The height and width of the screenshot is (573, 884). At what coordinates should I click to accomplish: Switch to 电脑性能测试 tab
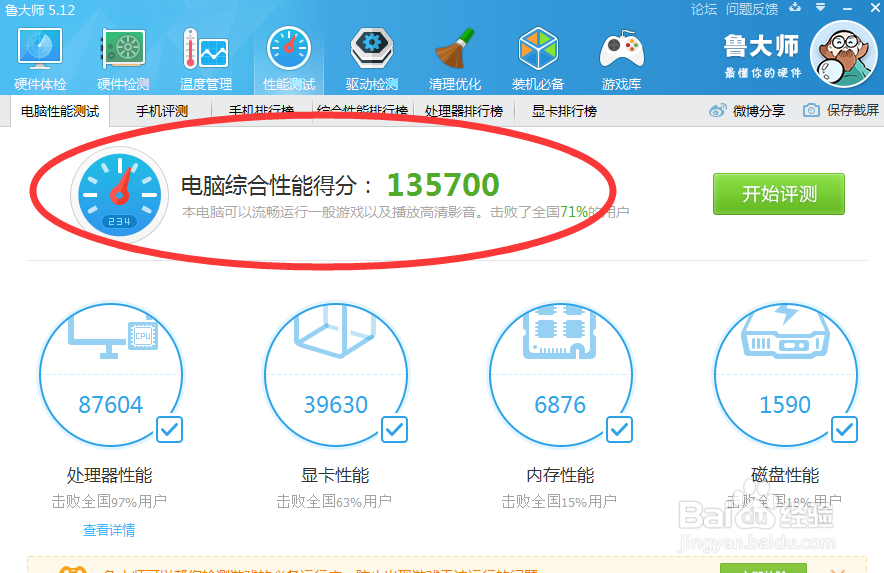[60, 111]
